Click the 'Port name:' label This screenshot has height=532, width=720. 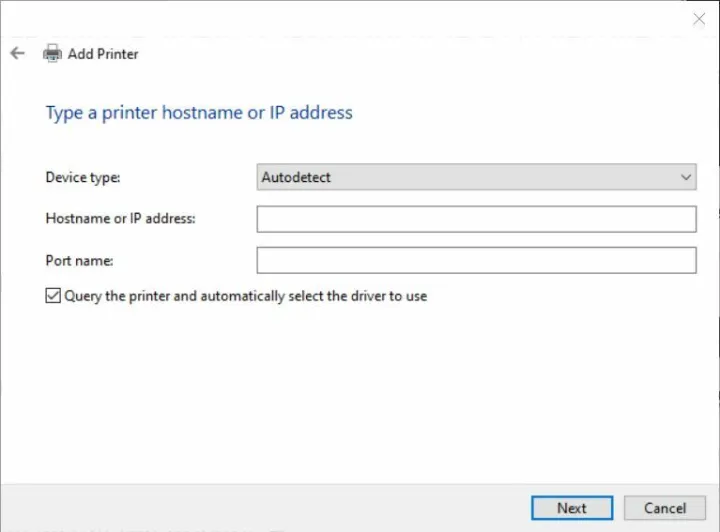[80, 261]
